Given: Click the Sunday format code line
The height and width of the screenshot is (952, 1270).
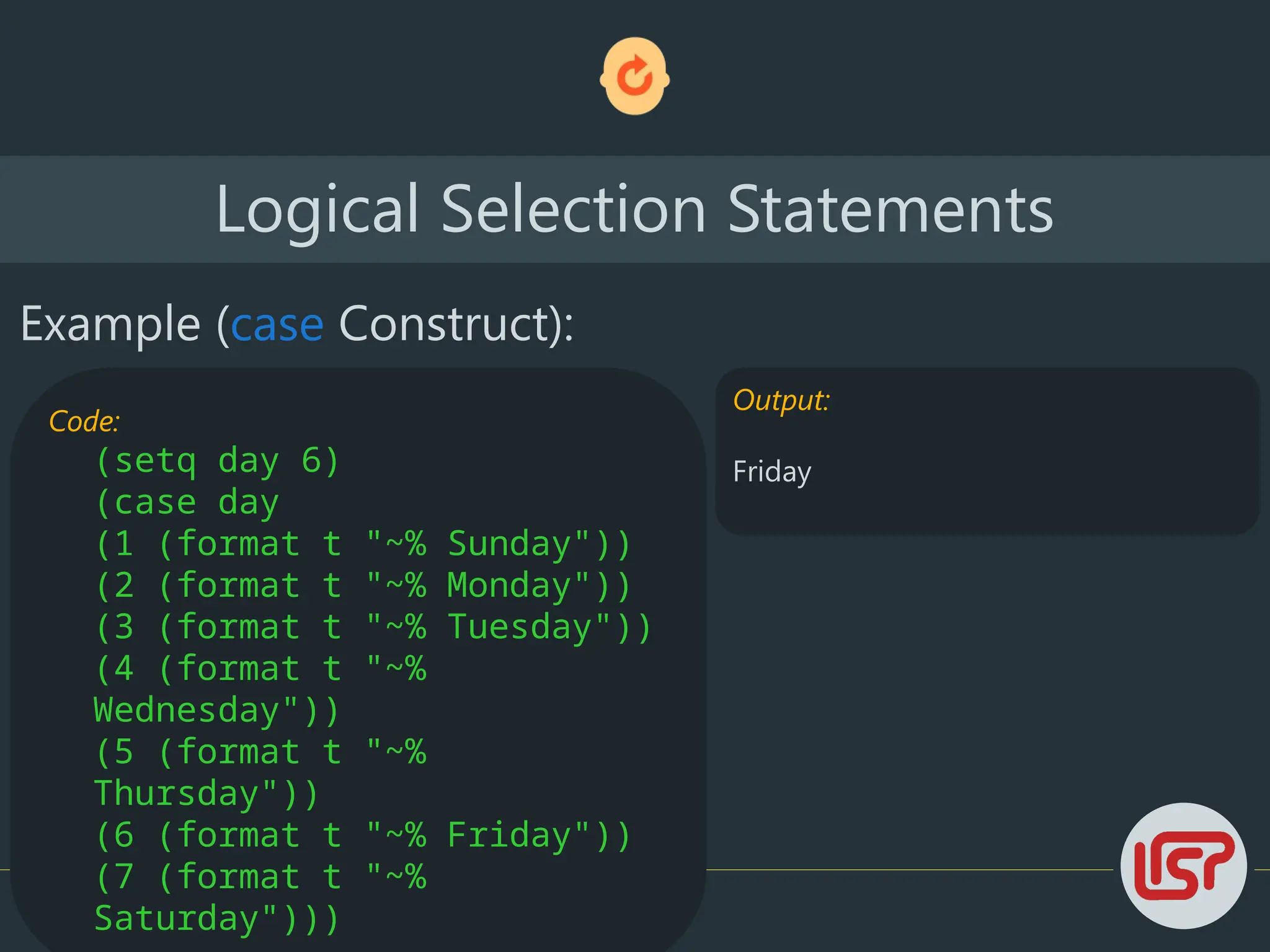Looking at the screenshot, I should click(363, 544).
